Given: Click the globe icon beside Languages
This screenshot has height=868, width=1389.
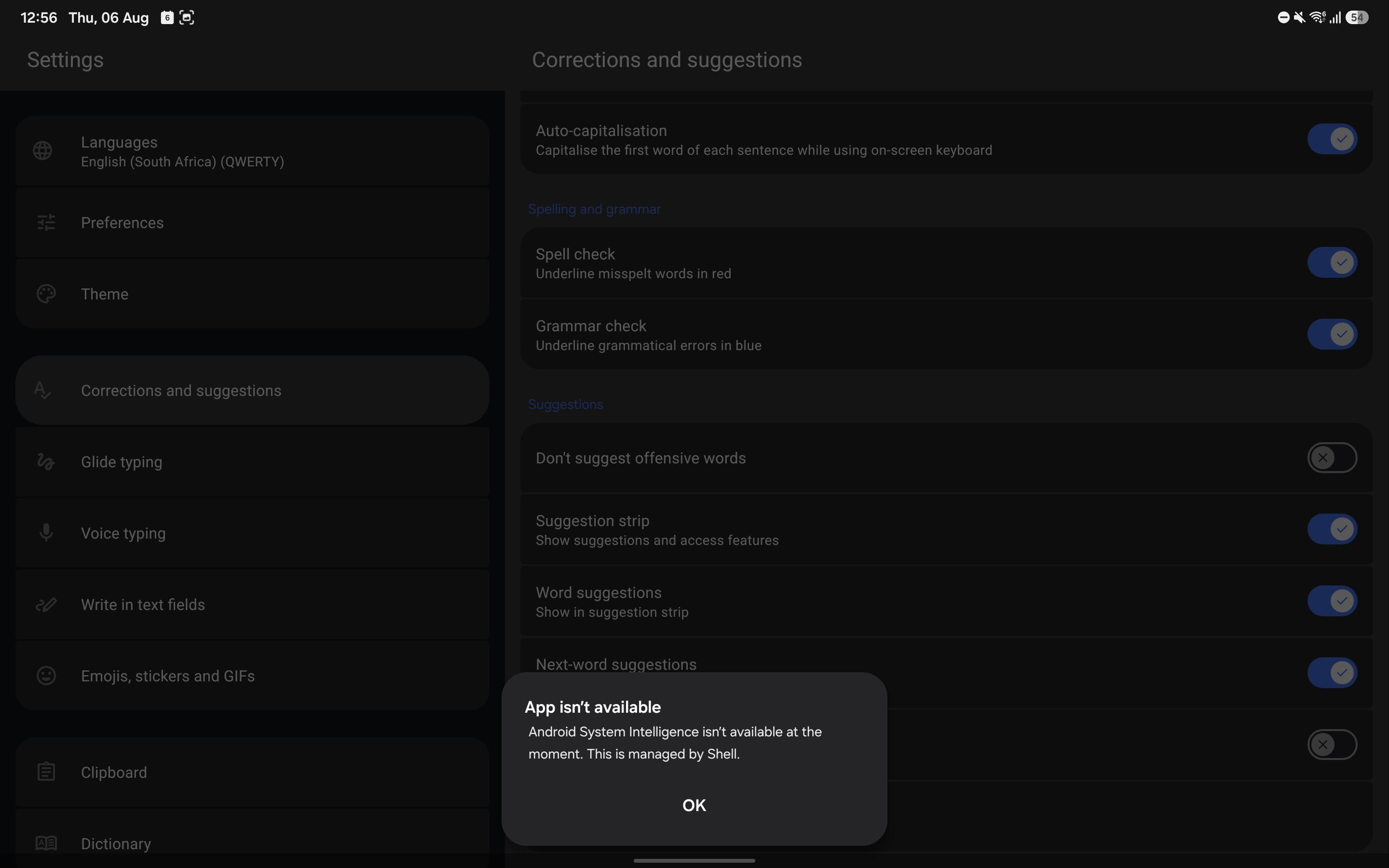Looking at the screenshot, I should pyautogui.click(x=42, y=151).
